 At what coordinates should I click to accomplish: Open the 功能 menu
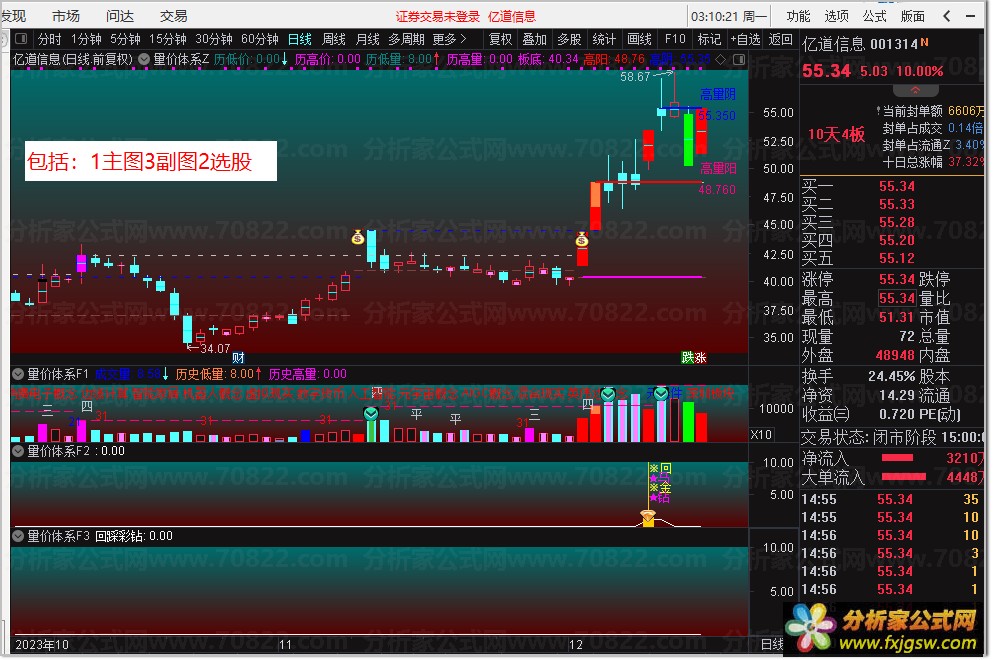click(x=798, y=16)
